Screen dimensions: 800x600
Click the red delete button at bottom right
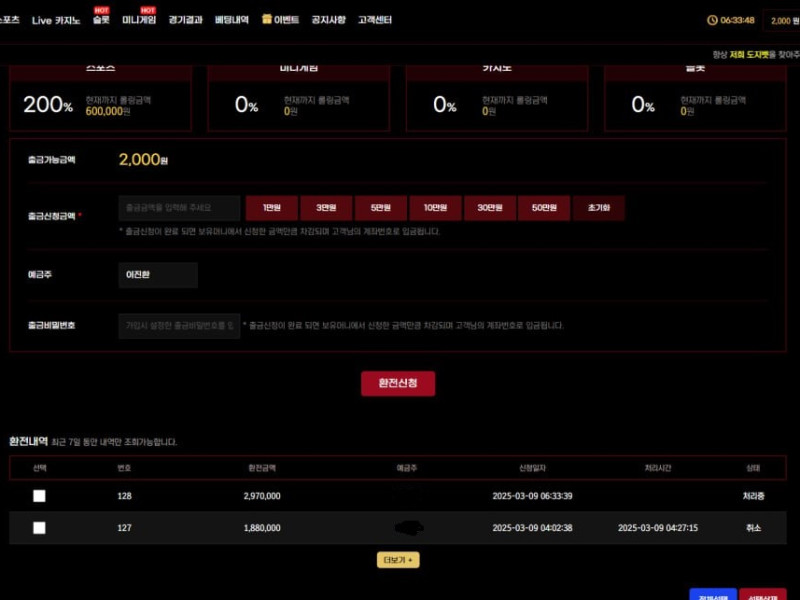click(763, 595)
